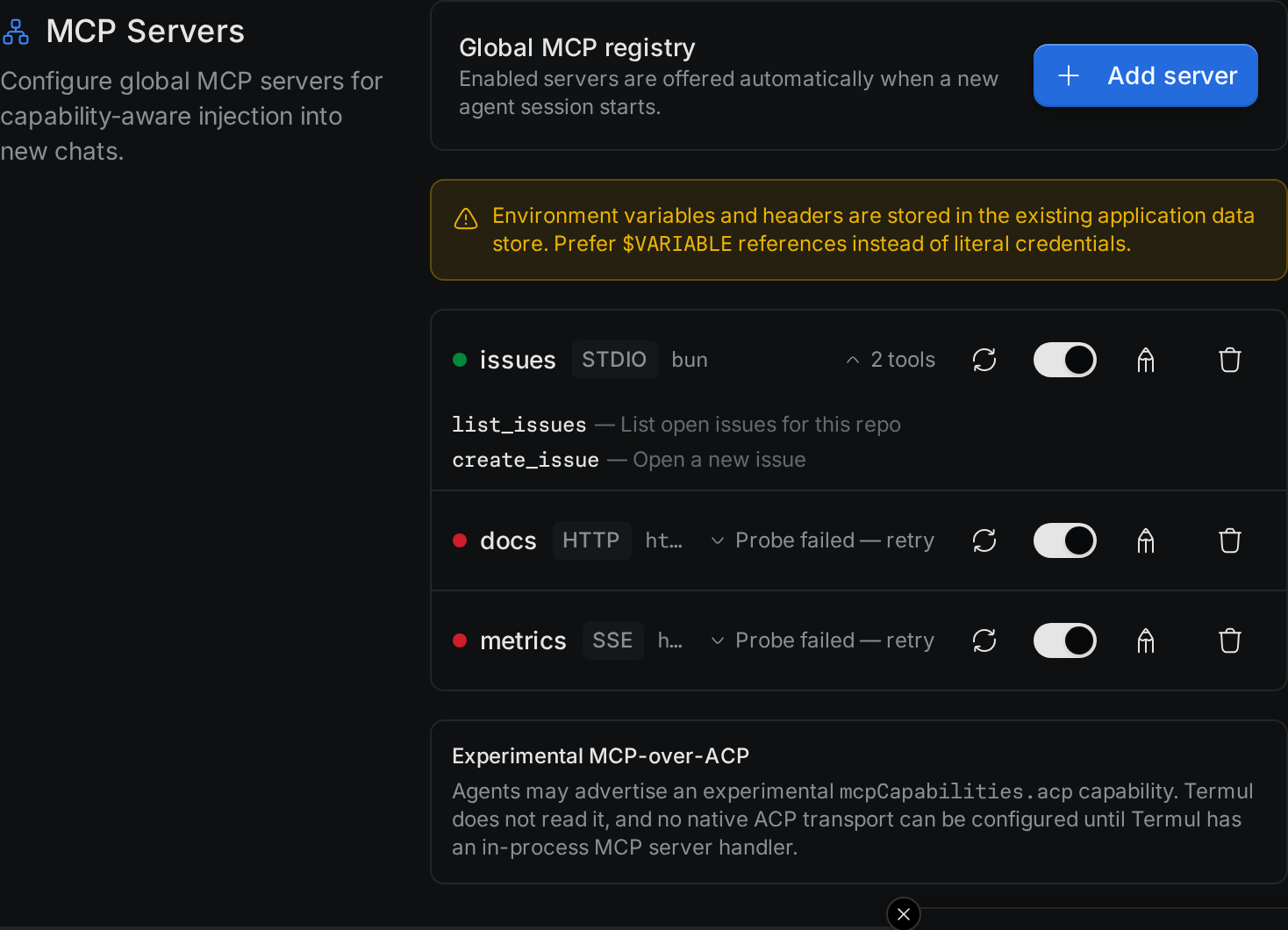Refresh the docs server probe

coord(984,540)
